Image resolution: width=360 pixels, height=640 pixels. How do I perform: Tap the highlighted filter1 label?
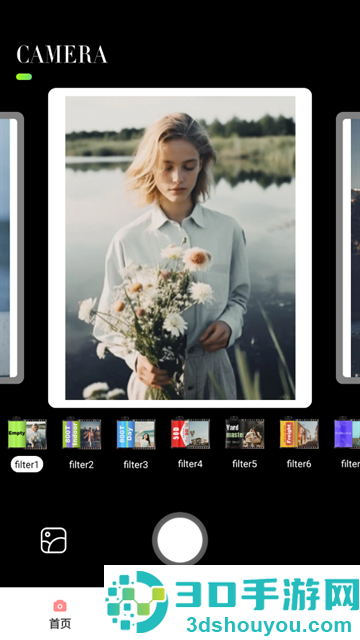click(27, 464)
